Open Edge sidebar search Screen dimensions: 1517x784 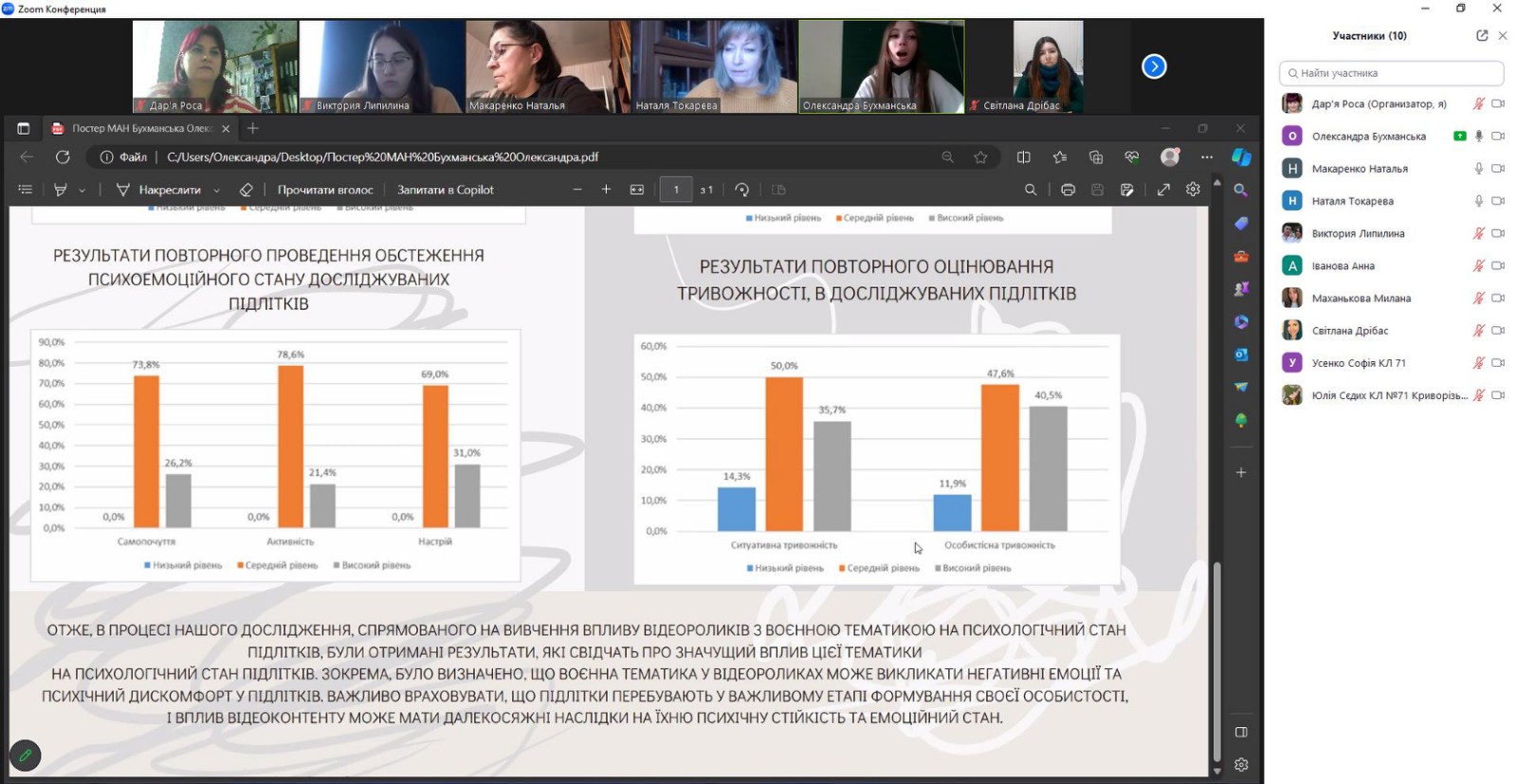coord(1241,191)
